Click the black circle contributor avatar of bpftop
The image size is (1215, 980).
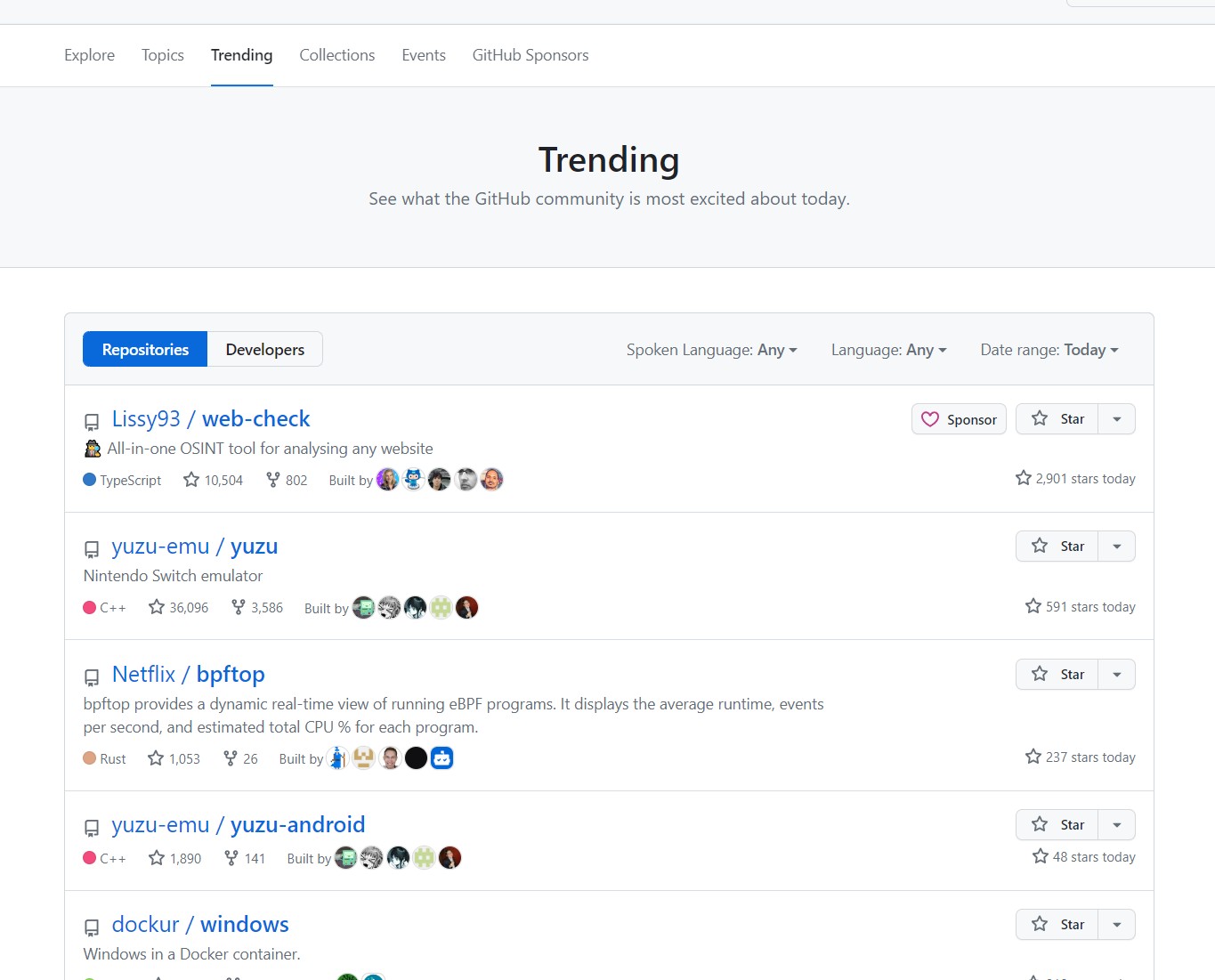[x=416, y=758]
